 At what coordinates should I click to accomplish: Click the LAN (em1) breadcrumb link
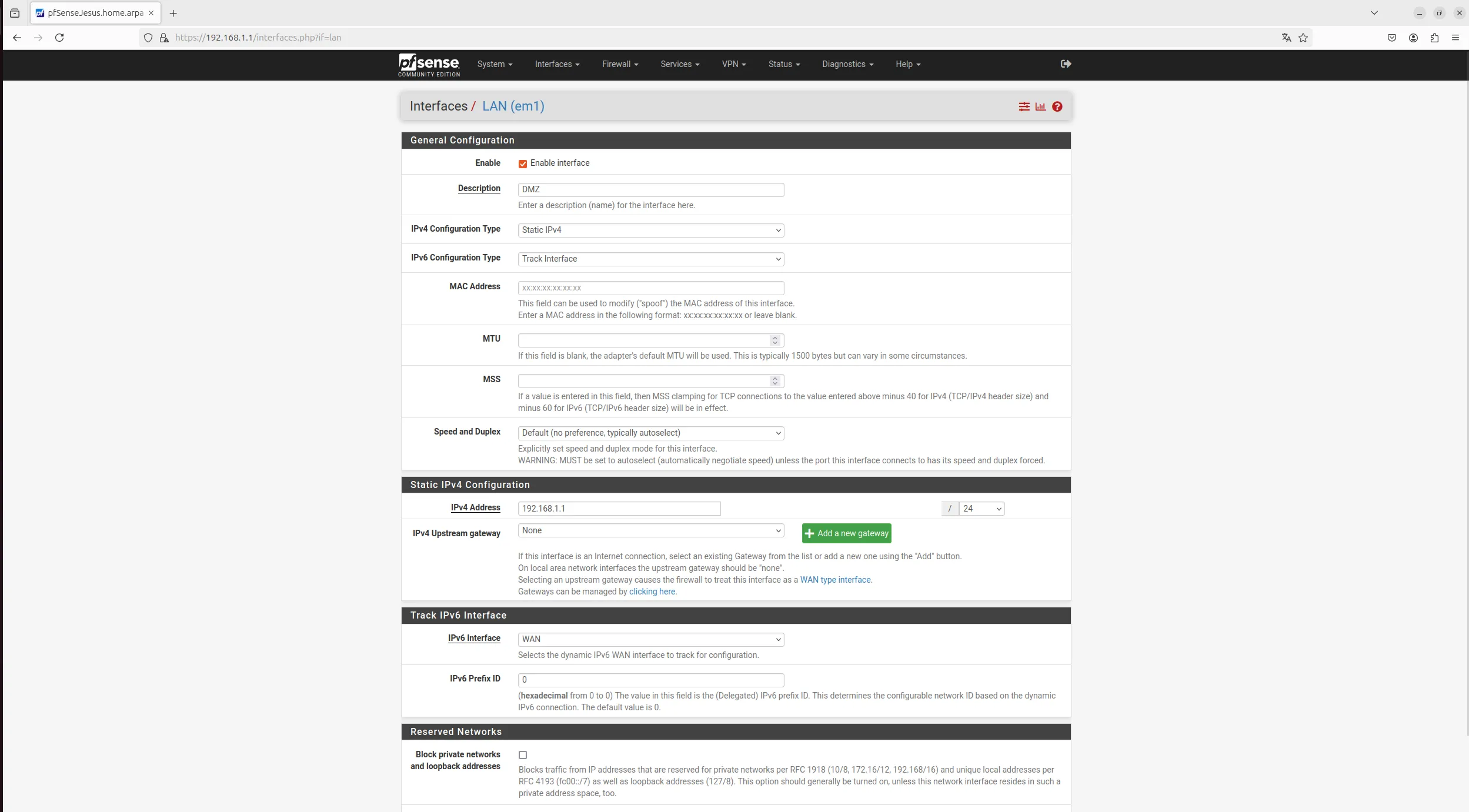pyautogui.click(x=513, y=106)
